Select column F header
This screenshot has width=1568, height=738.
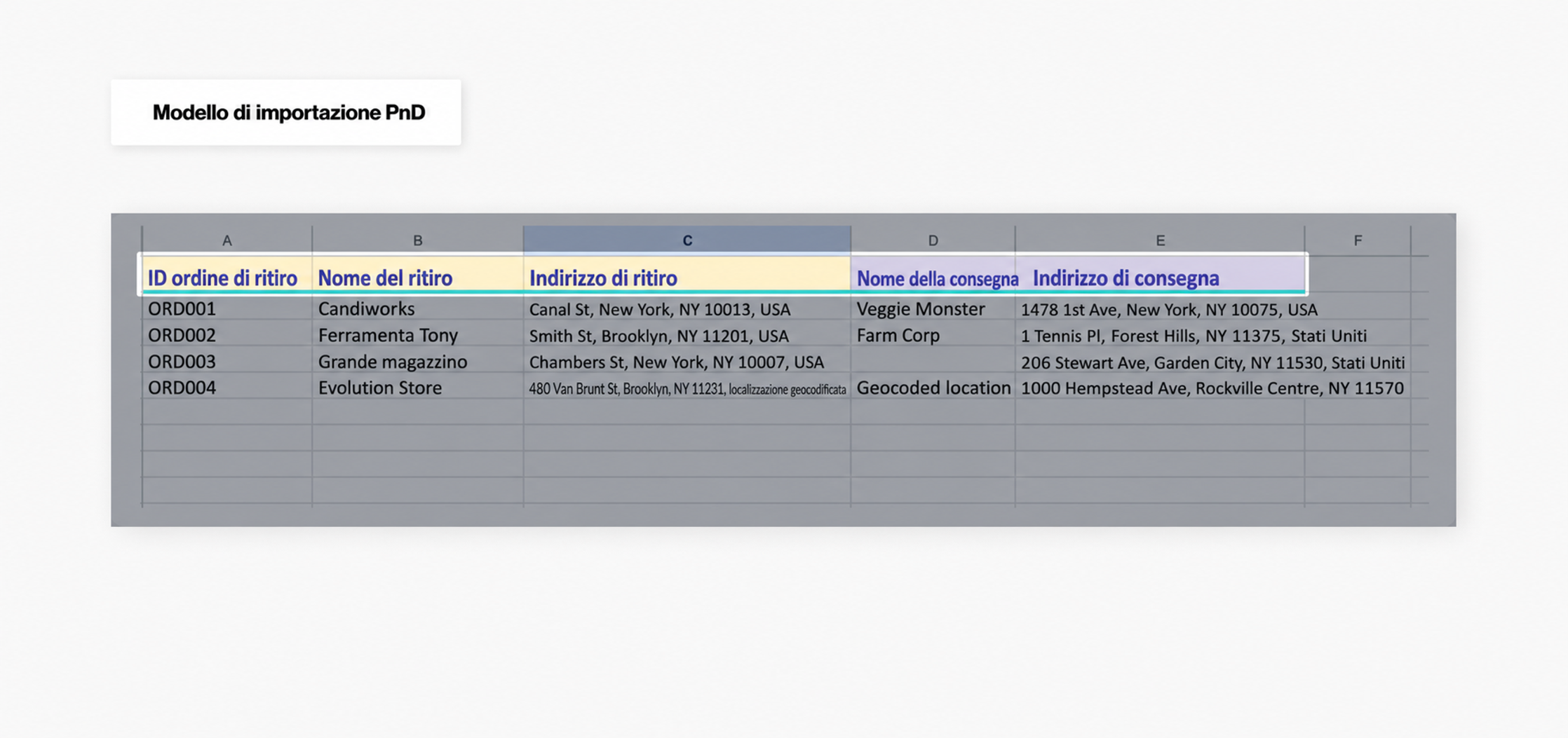[x=1358, y=240]
